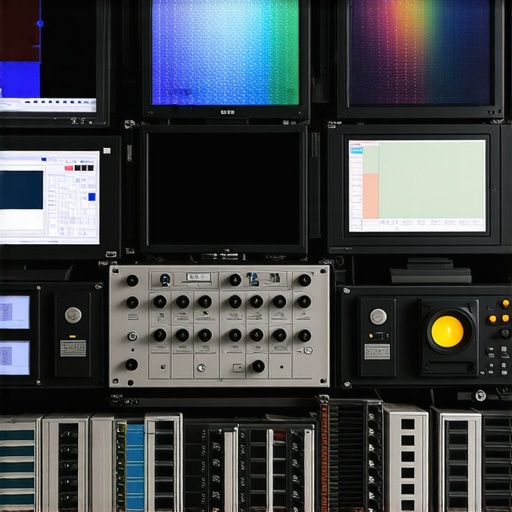Select the cyan highlighted entry on chart monitor

(356, 151)
